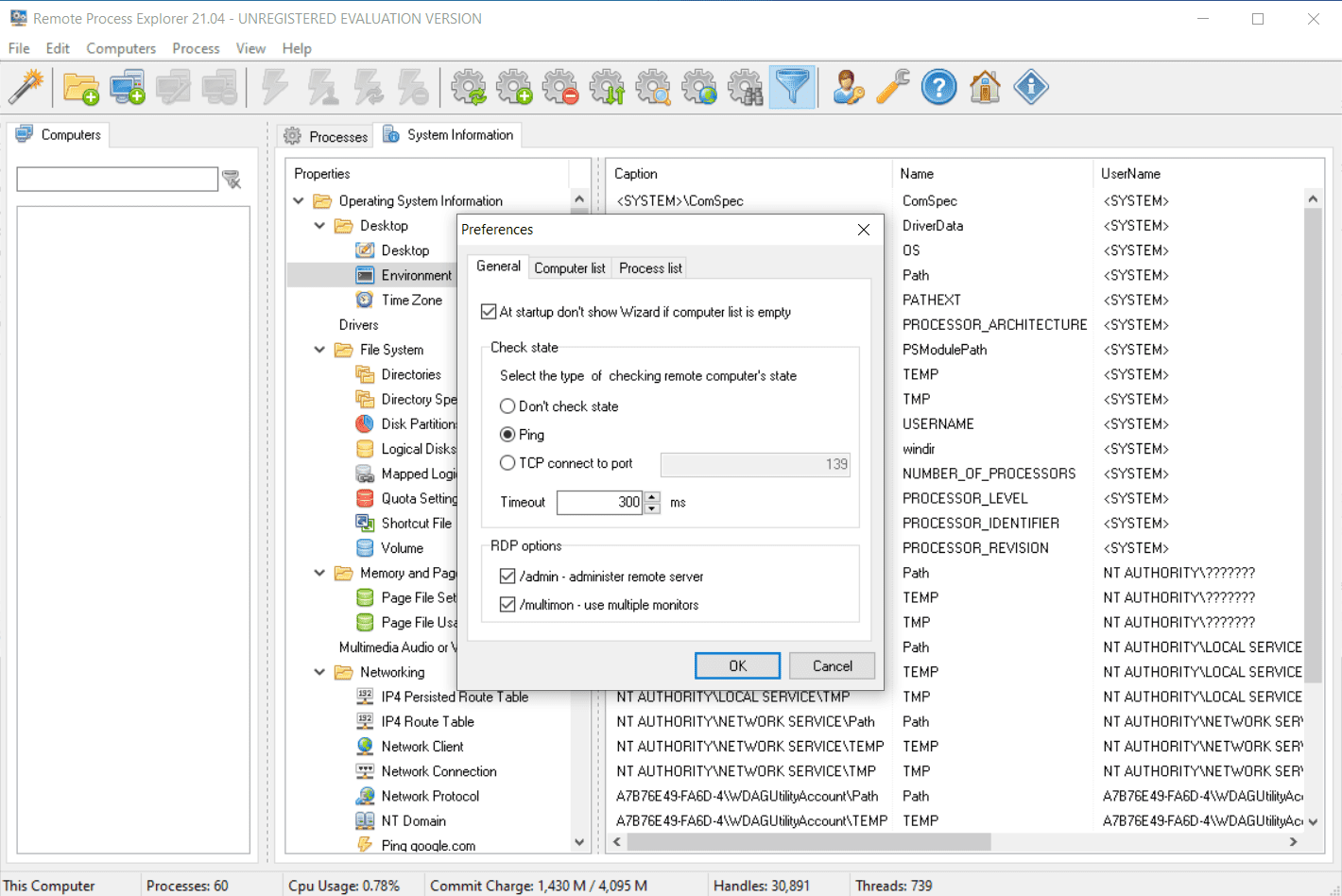Open the Process menu
This screenshot has width=1342, height=896.
(x=196, y=48)
